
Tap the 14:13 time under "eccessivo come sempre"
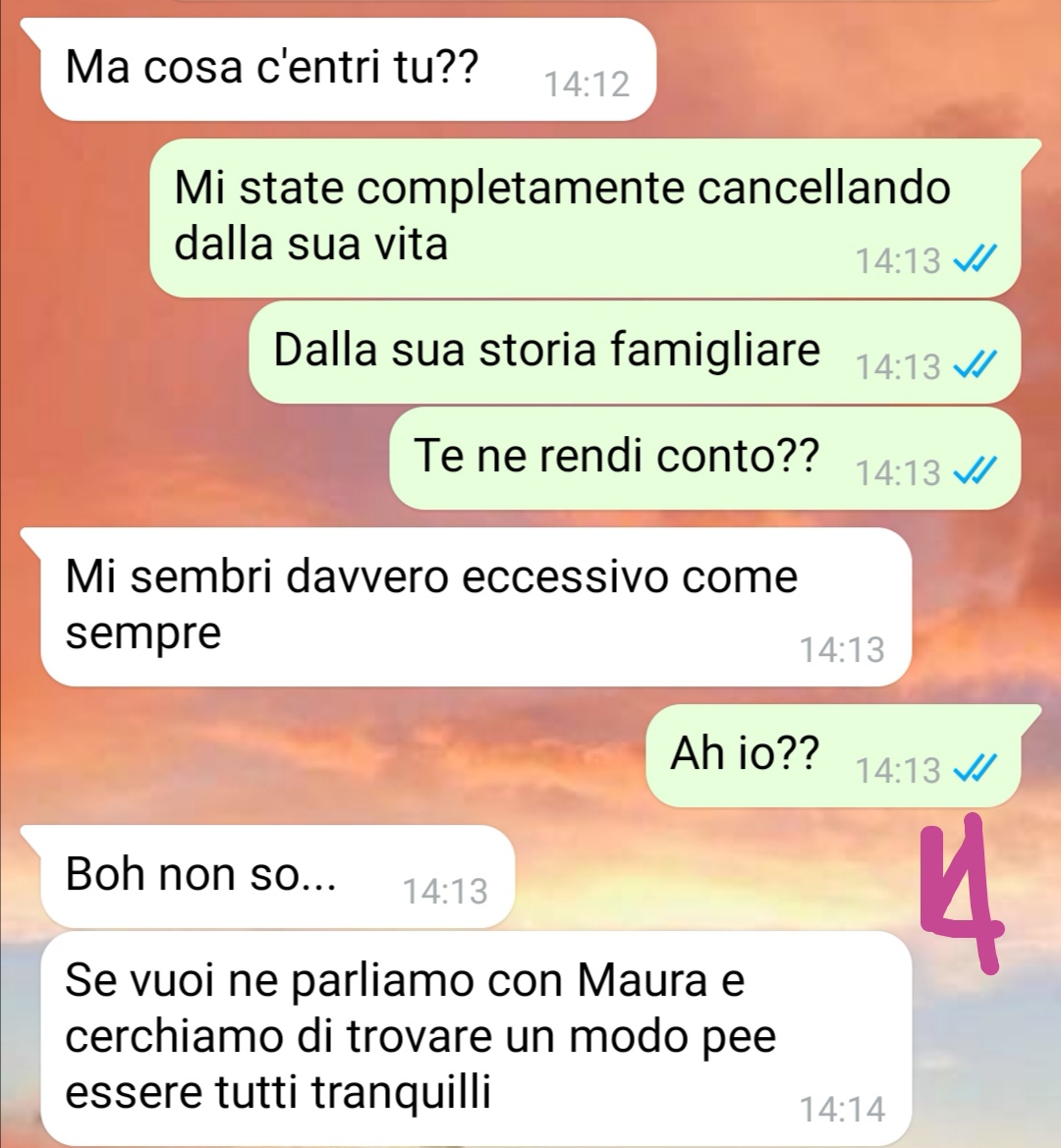tap(842, 649)
